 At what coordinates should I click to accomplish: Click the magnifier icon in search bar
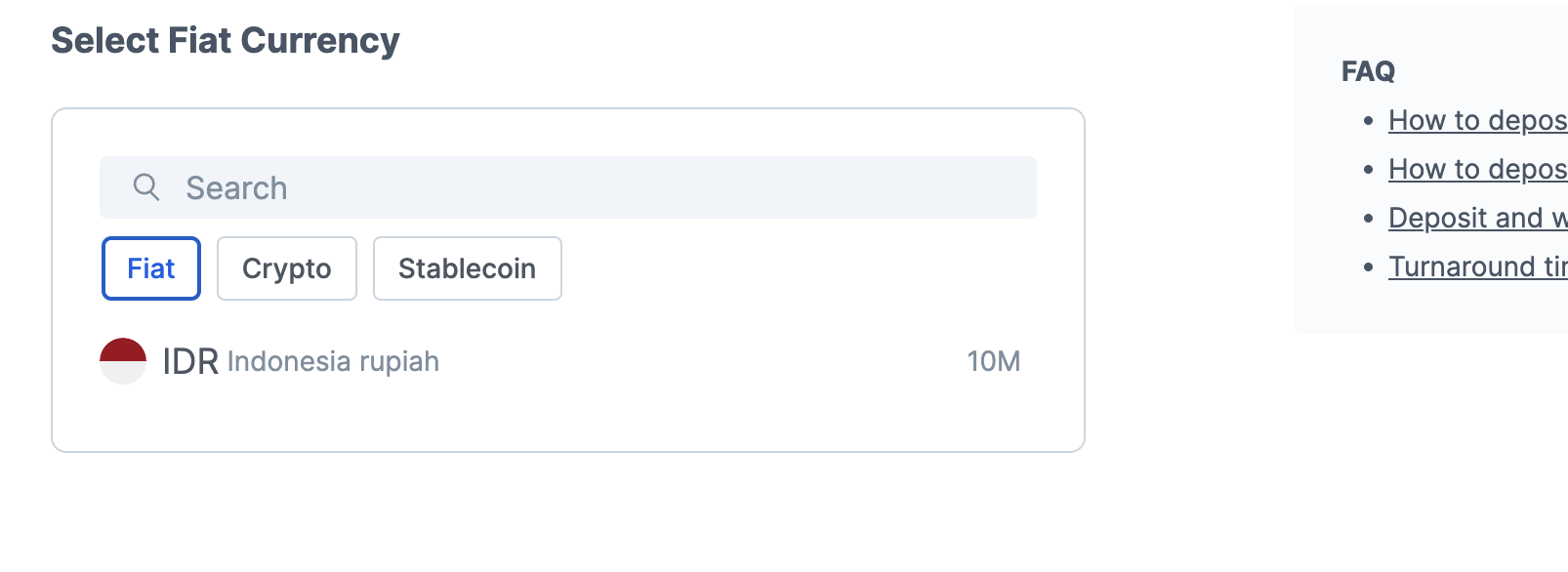[146, 187]
